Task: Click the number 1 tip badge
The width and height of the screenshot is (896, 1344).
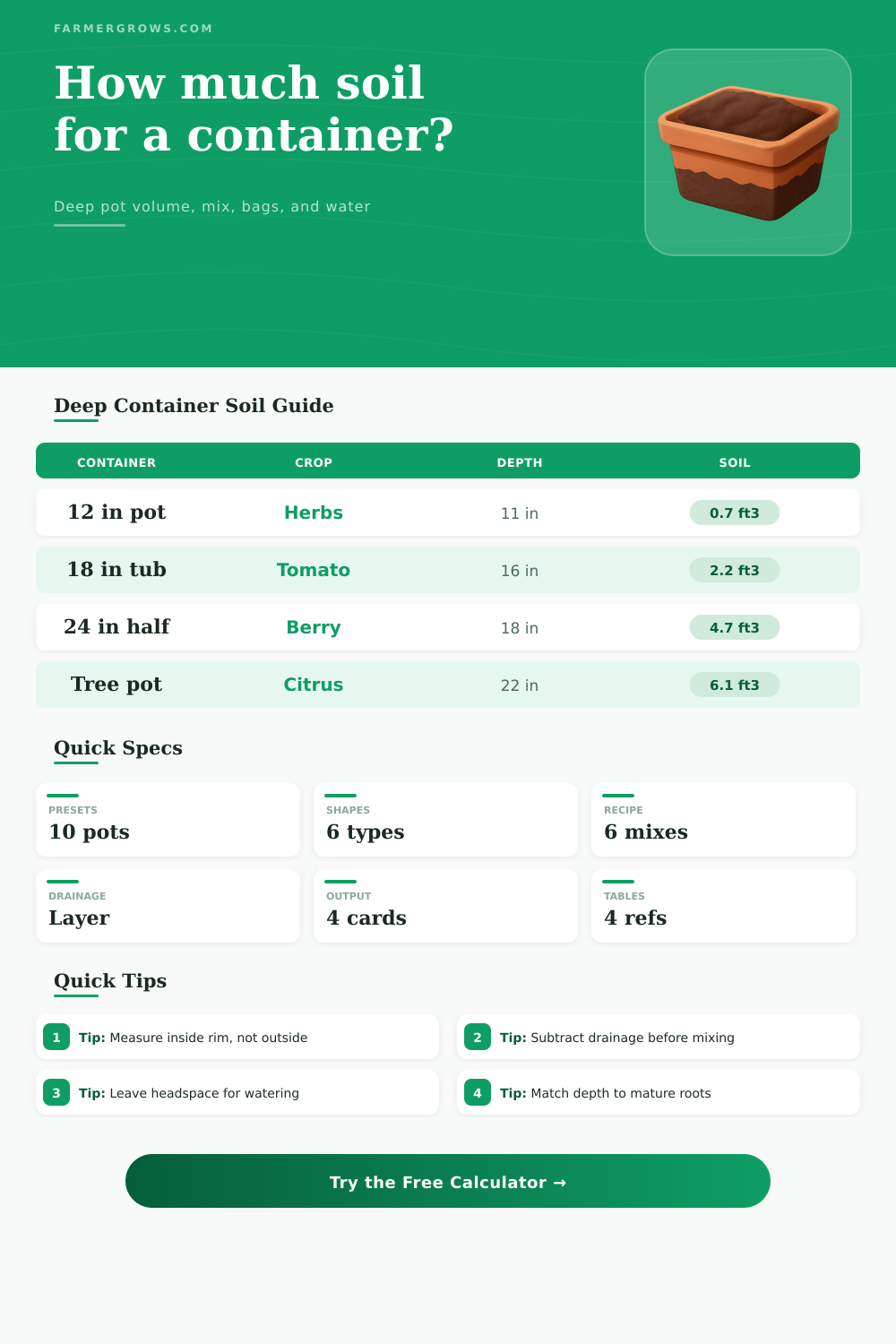Action: point(56,1038)
